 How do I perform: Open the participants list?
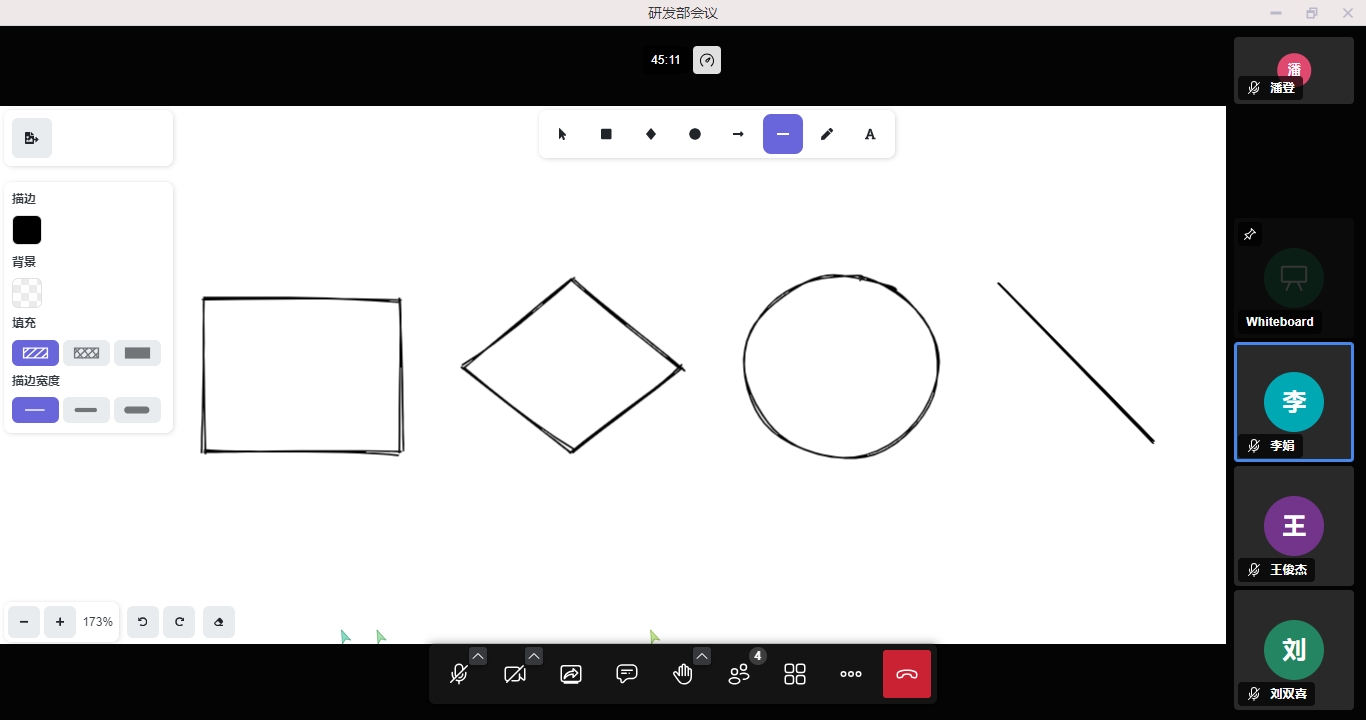[739, 674]
